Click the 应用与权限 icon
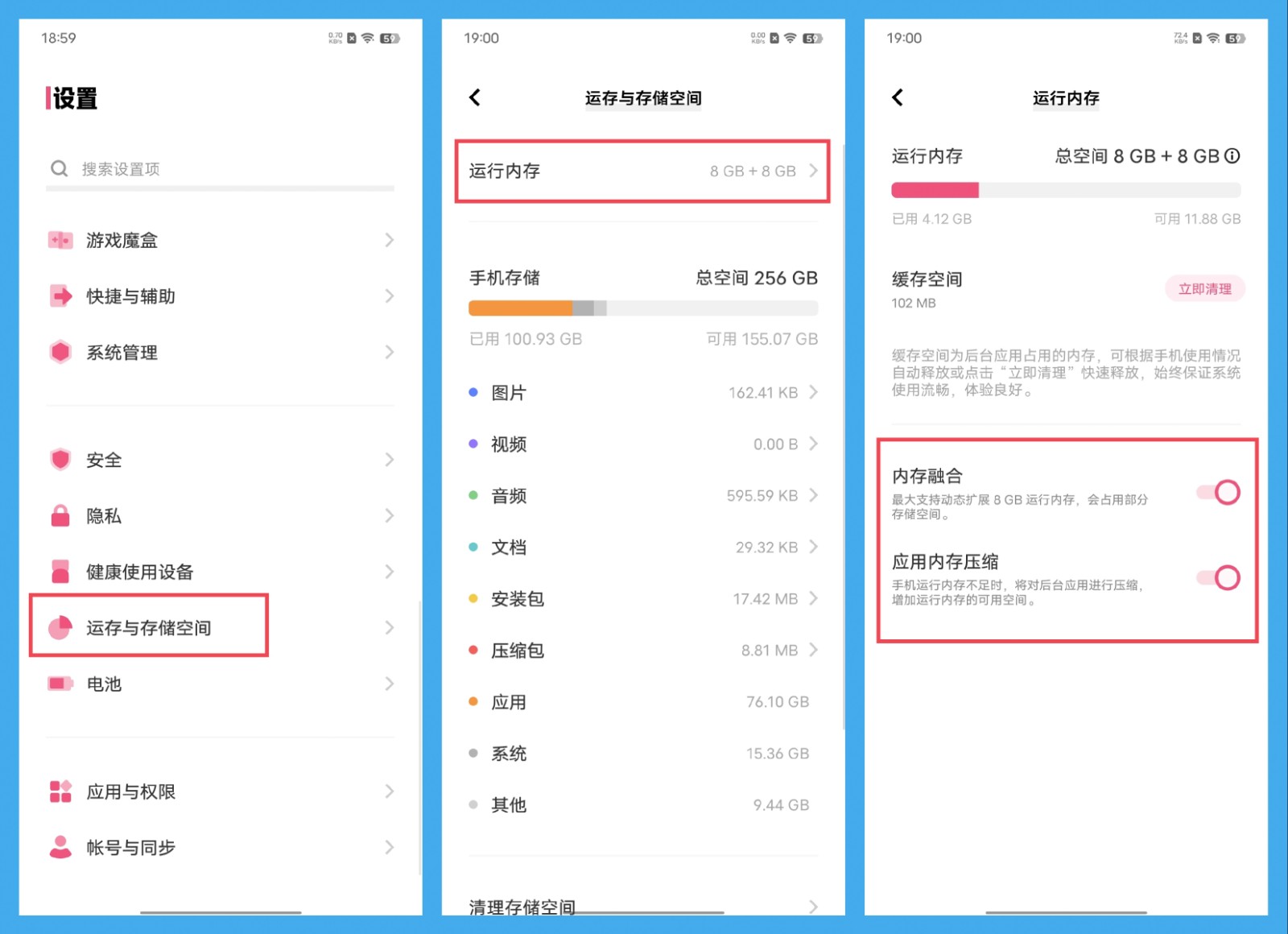The width and height of the screenshot is (1288, 934). (x=61, y=791)
